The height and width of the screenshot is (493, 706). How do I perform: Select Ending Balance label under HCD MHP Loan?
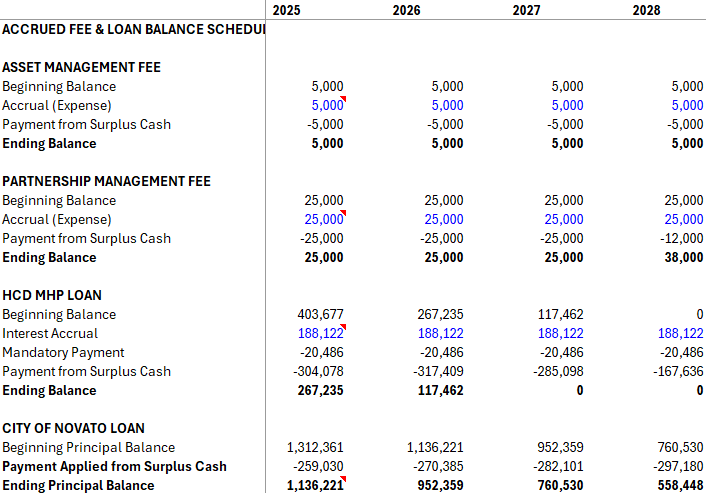49,390
